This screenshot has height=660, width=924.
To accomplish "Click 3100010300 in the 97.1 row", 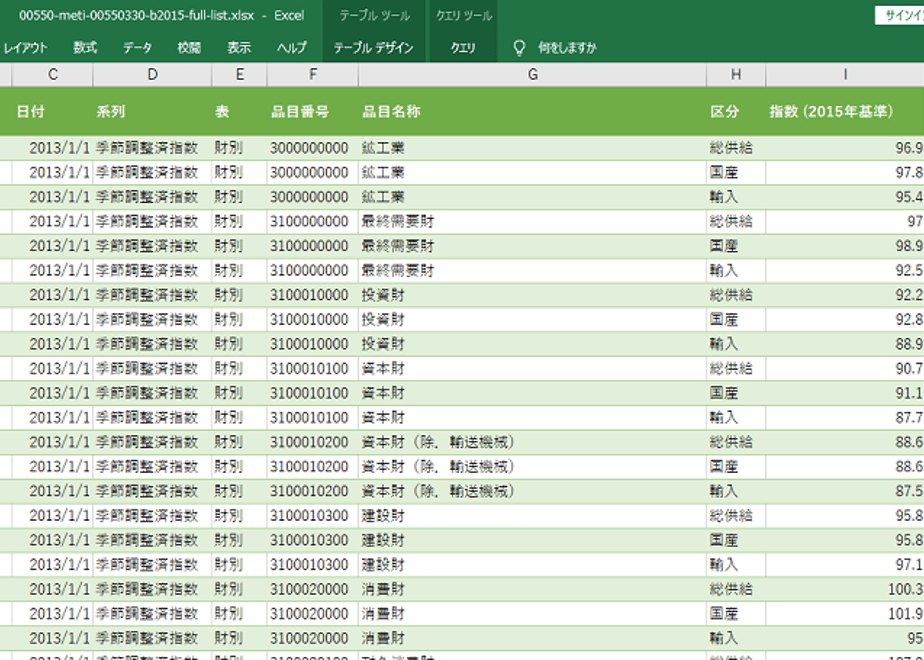I will pyautogui.click(x=309, y=565).
